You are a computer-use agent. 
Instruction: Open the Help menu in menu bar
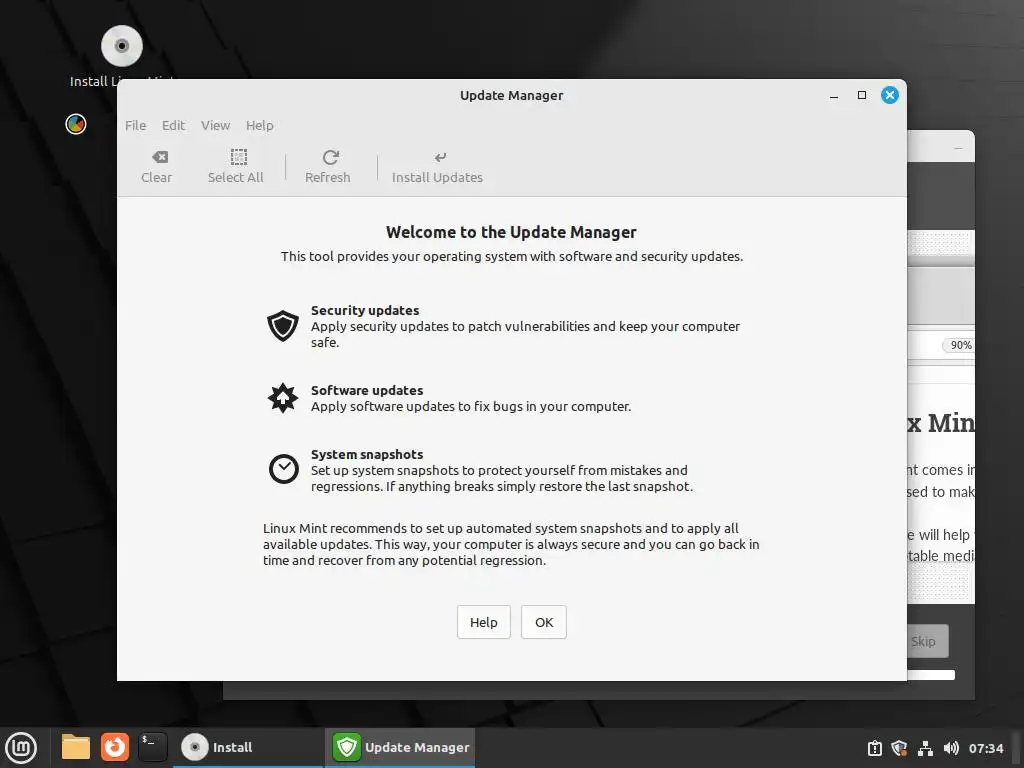[x=259, y=125]
